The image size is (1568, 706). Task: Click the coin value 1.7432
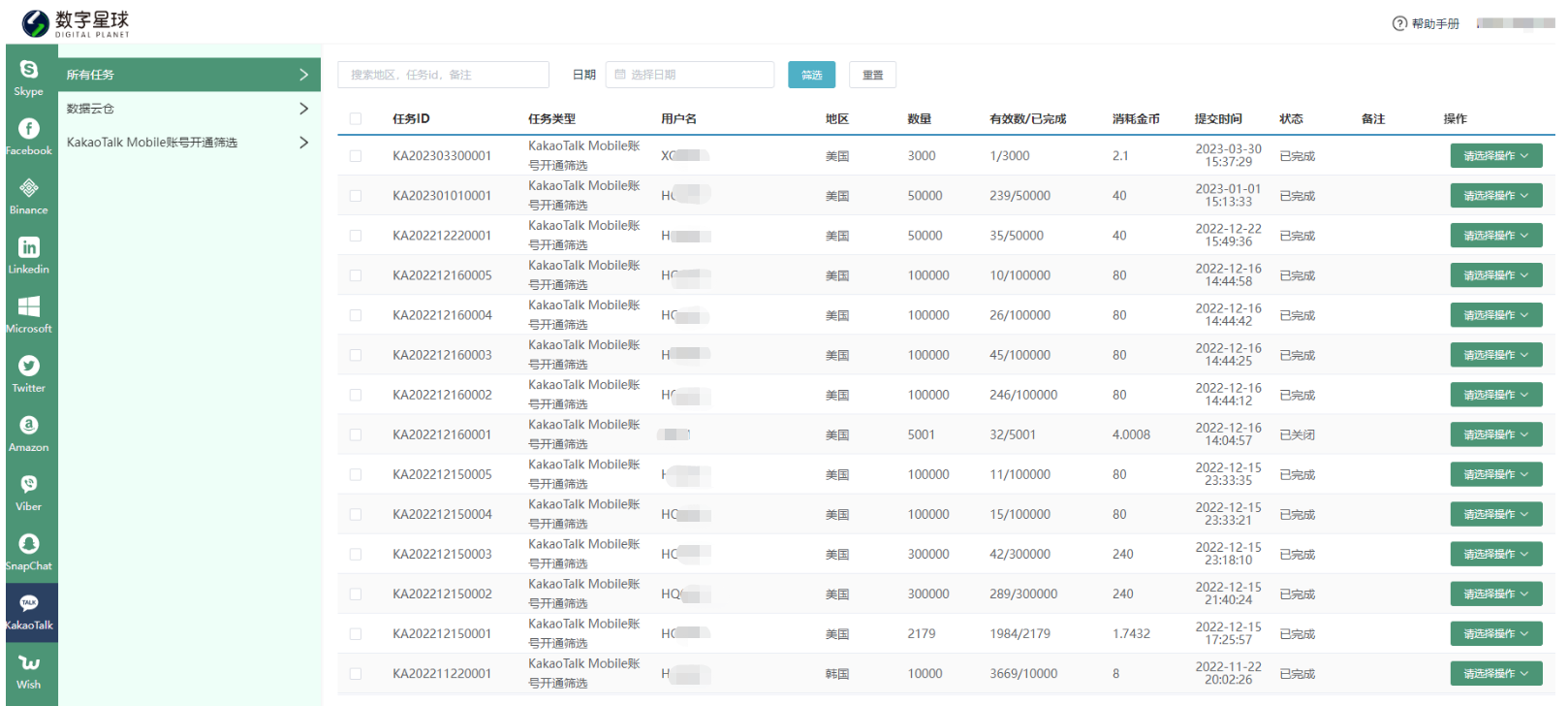[1131, 633]
